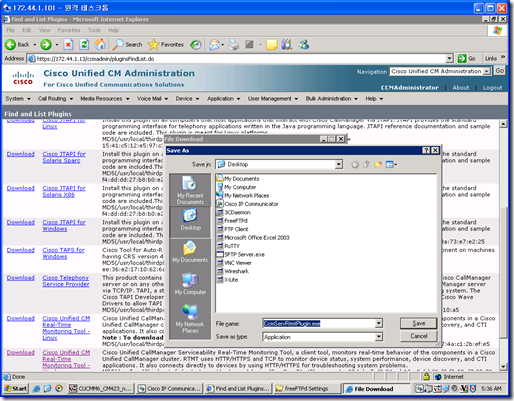Image resolution: width=514 pixels, height=401 pixels.
Task: Expand the User Management menu
Action: click(x=273, y=99)
